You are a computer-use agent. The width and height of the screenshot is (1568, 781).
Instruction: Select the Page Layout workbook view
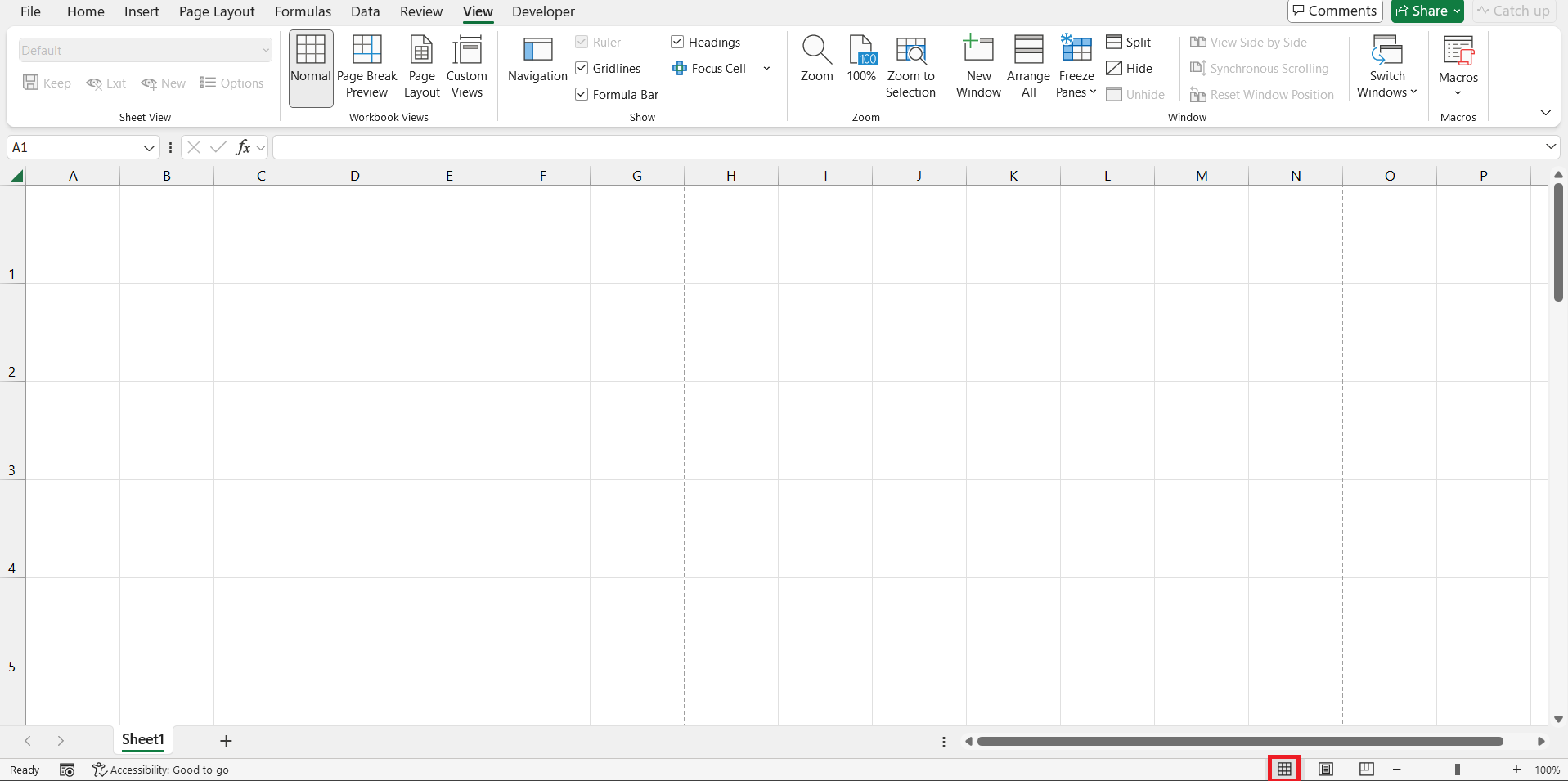click(x=421, y=68)
